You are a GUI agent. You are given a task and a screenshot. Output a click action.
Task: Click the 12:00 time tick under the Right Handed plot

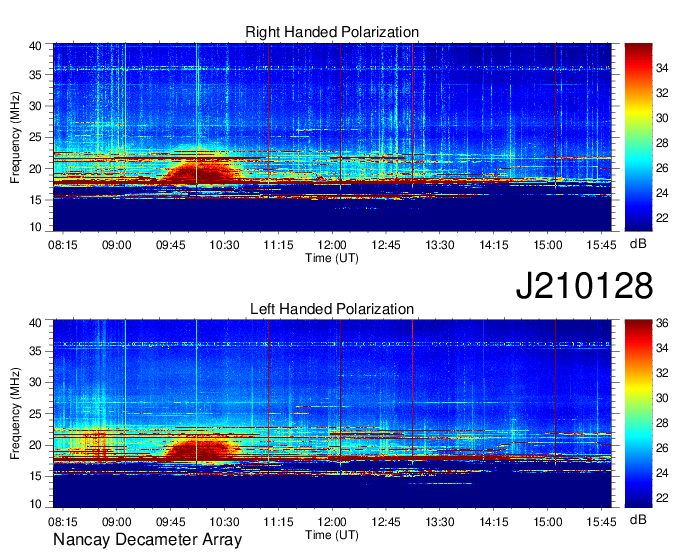(332, 245)
